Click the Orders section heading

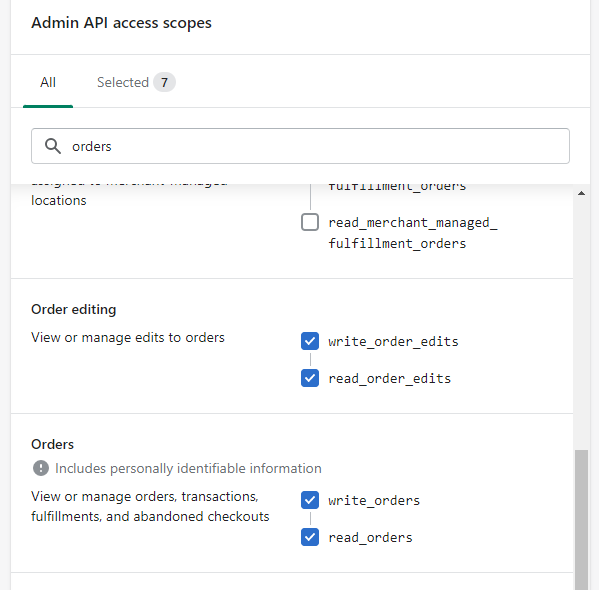pos(53,444)
